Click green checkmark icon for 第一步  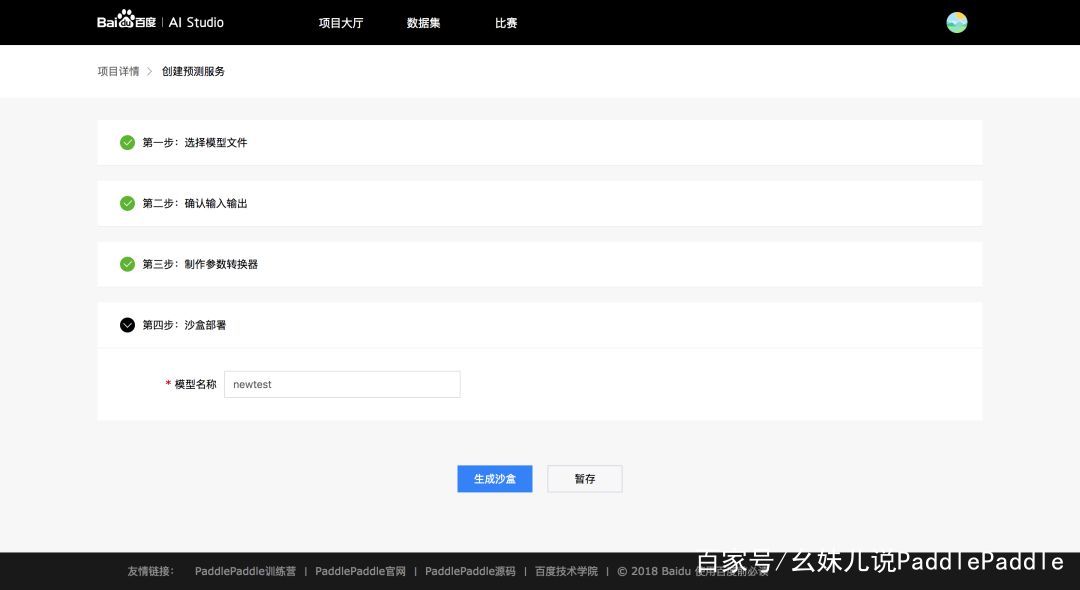(127, 142)
